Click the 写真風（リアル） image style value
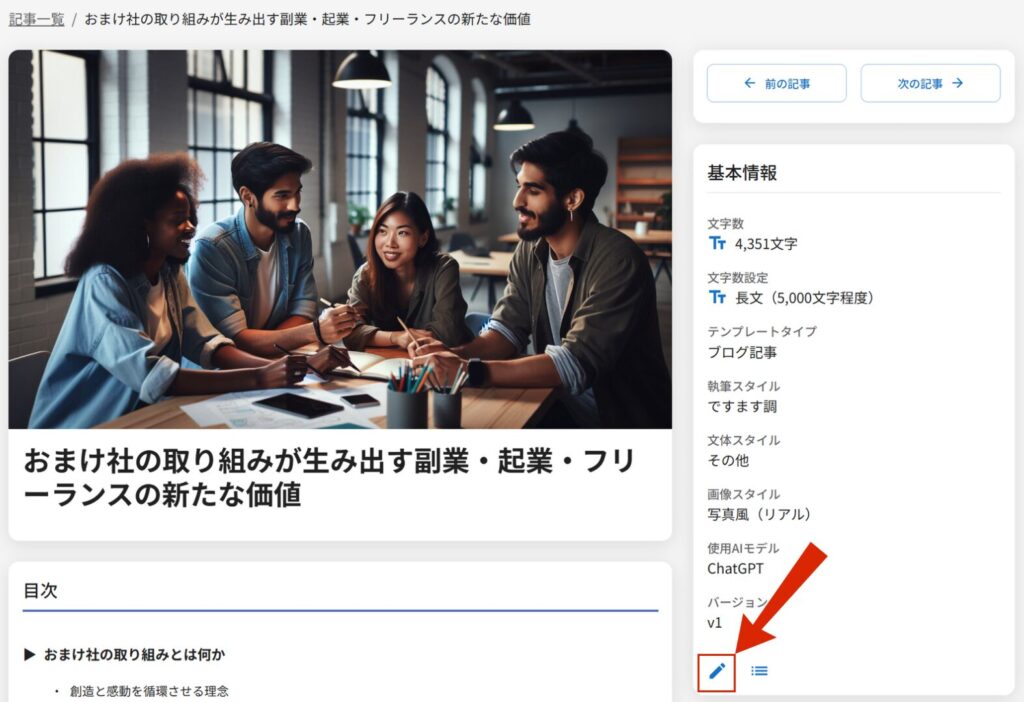 759,514
